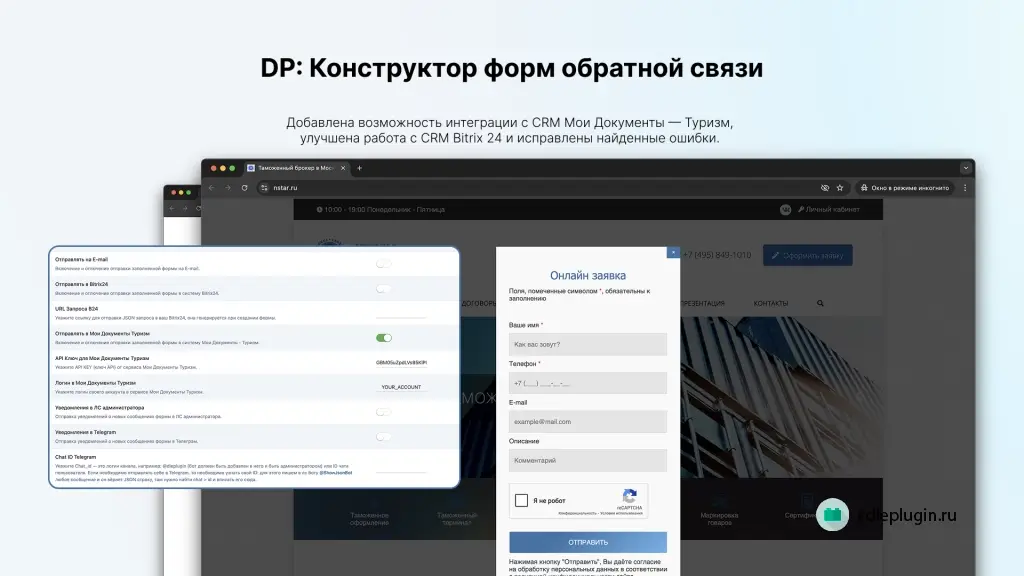Close the Онлайн заявка popup
The height and width of the screenshot is (576, 1024).
673,252
